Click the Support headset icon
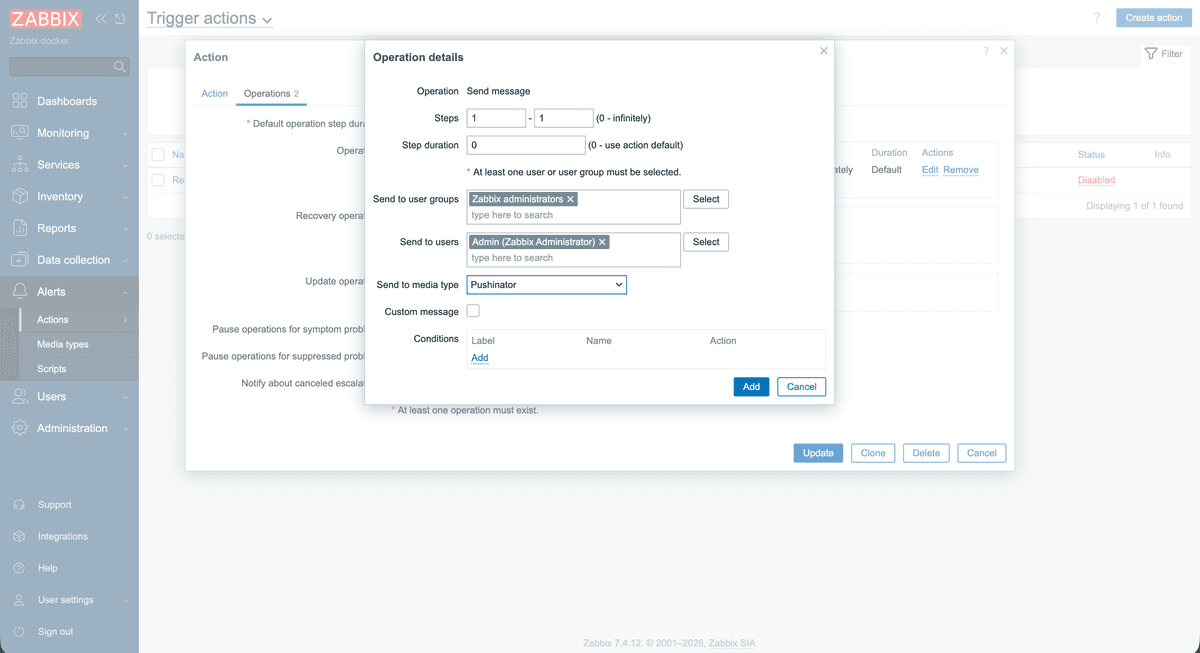Screen dimensions: 1200x653 (19, 505)
